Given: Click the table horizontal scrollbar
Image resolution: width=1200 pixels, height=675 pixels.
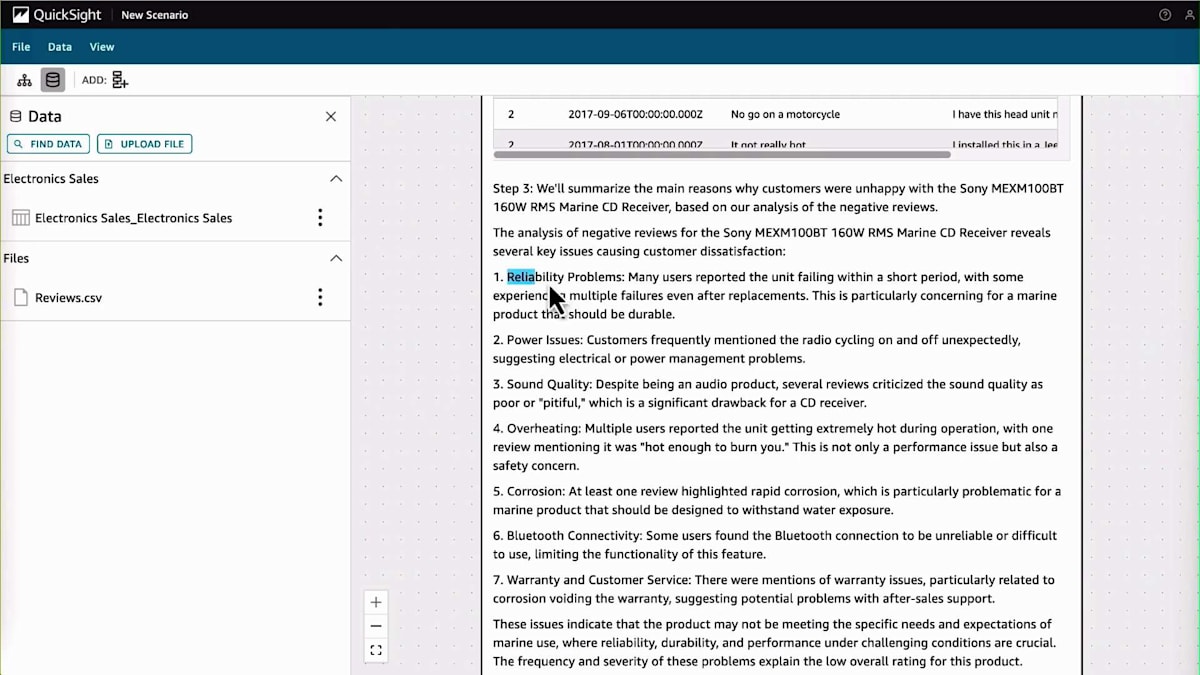Looking at the screenshot, I should [x=722, y=154].
